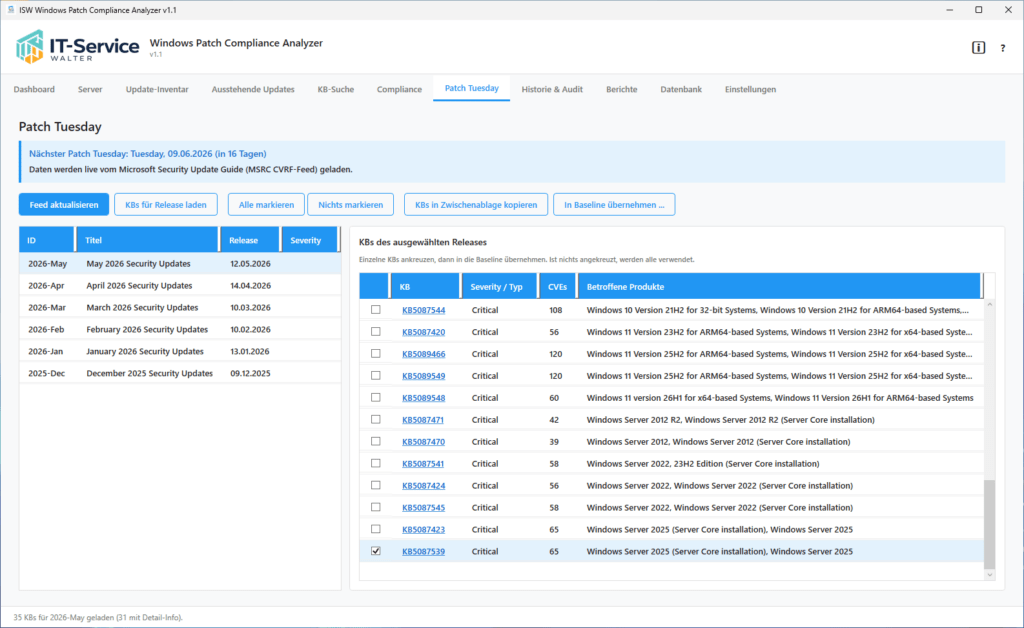Tick the checkbox for KB5087545
This screenshot has width=1024, height=628.
tap(376, 507)
